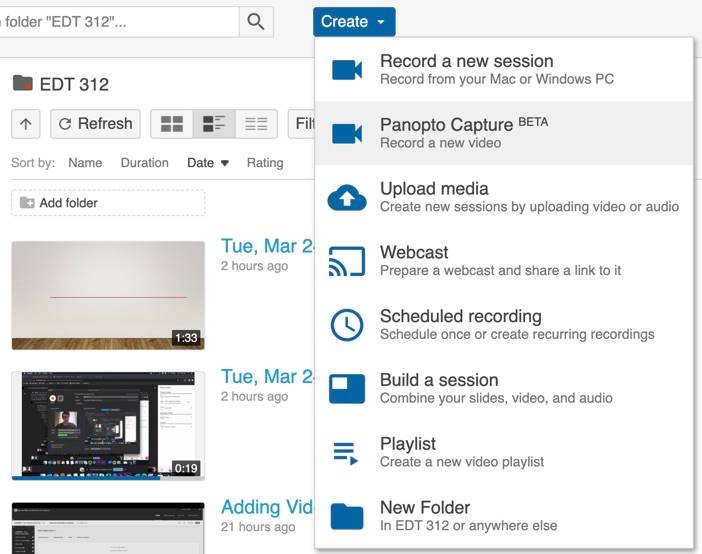Click the Panopto Capture camera icon

tap(346, 133)
